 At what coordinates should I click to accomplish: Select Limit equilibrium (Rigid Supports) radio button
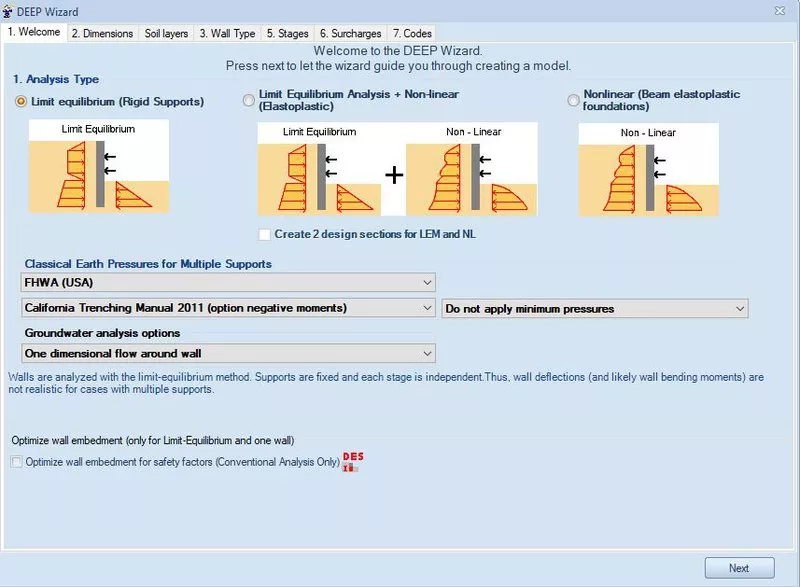(21, 101)
